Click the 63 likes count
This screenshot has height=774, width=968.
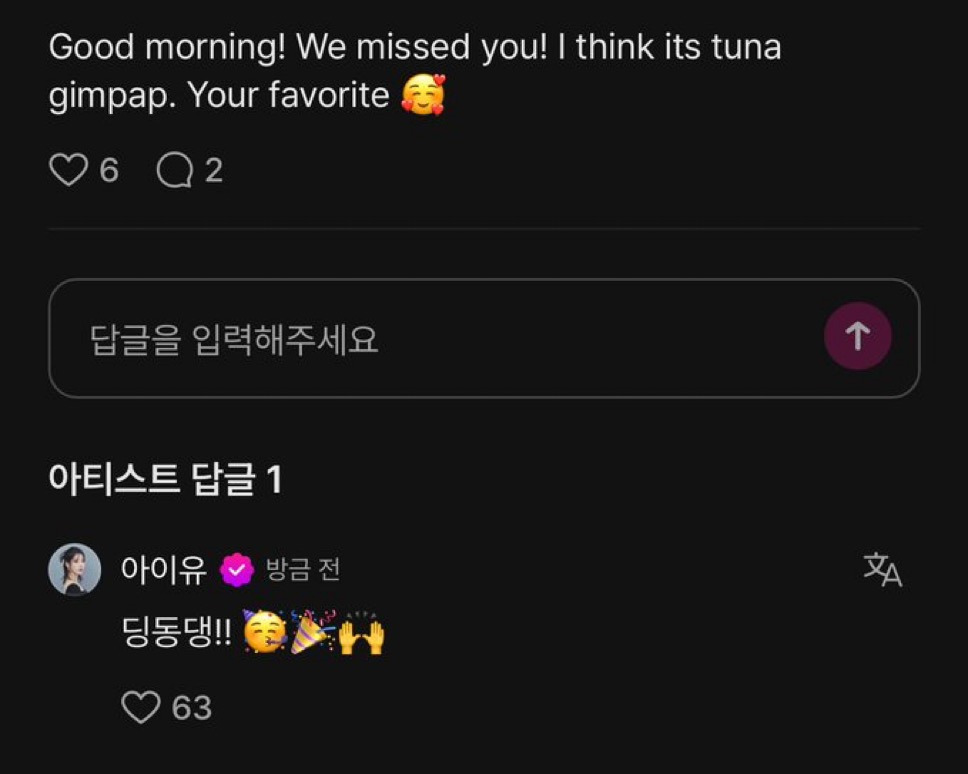(x=192, y=708)
